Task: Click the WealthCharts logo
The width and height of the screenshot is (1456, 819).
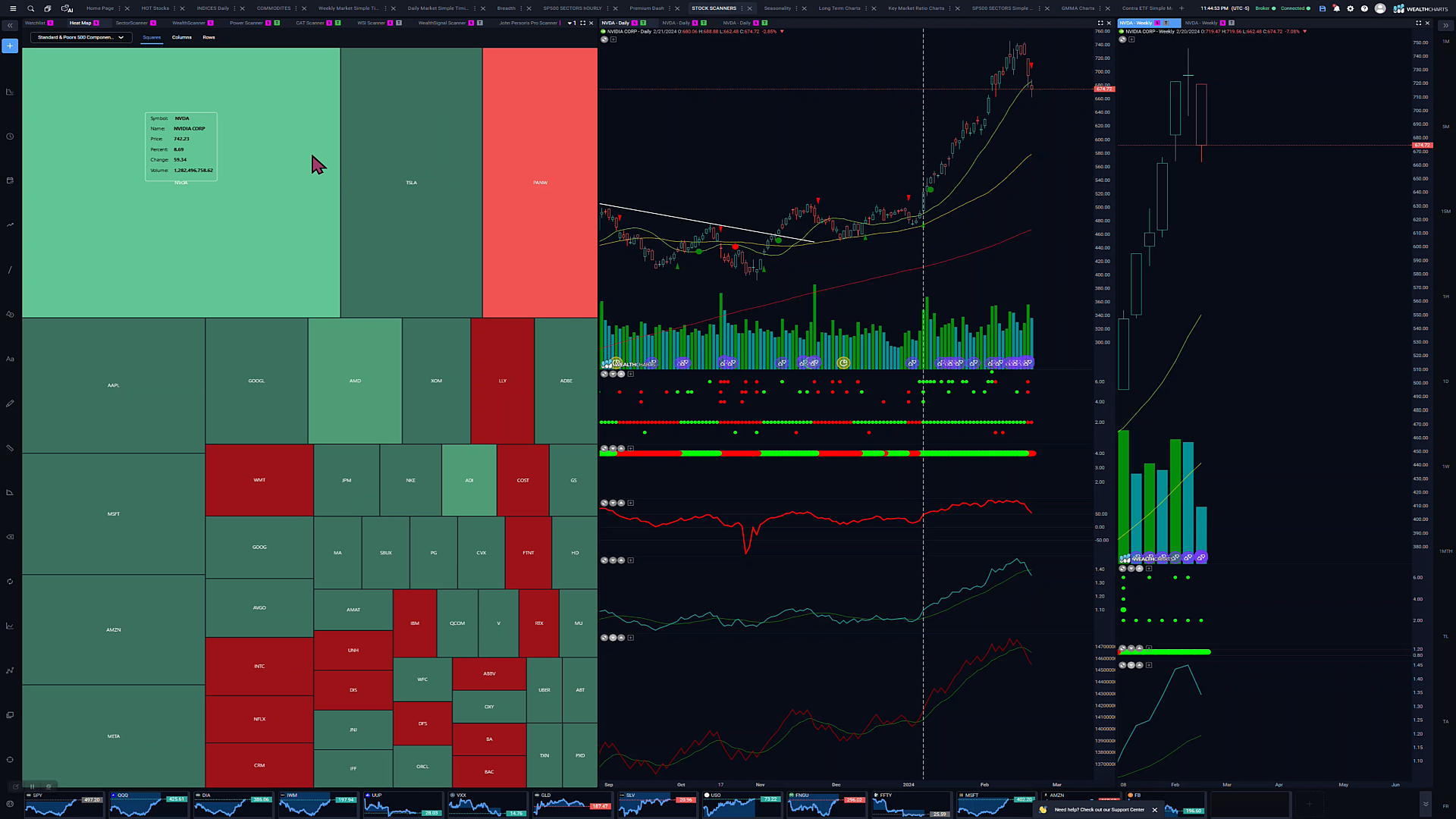Action: pyautogui.click(x=1420, y=8)
